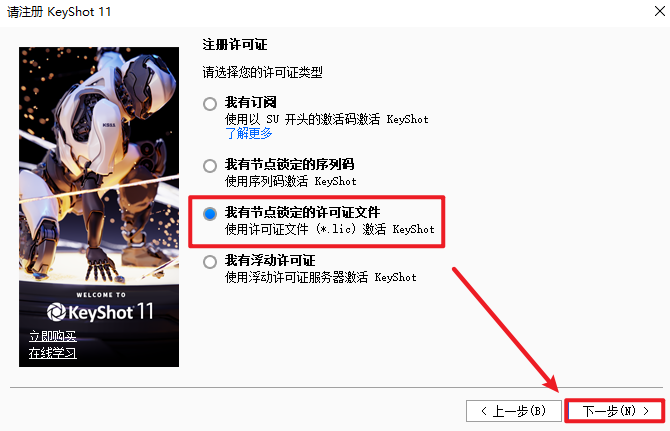Click the WELCOME TO KeyShot 11 text

point(100,307)
